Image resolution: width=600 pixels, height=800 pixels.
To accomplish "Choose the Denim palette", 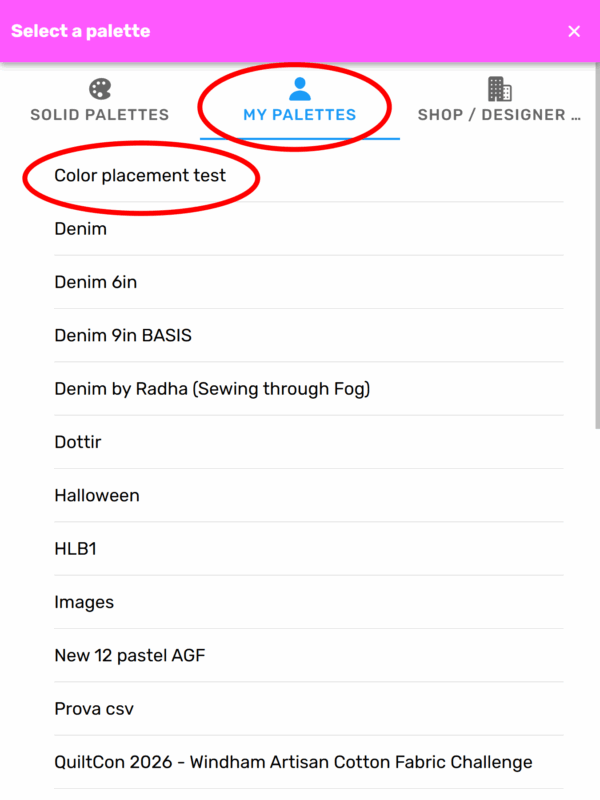I will point(81,229).
